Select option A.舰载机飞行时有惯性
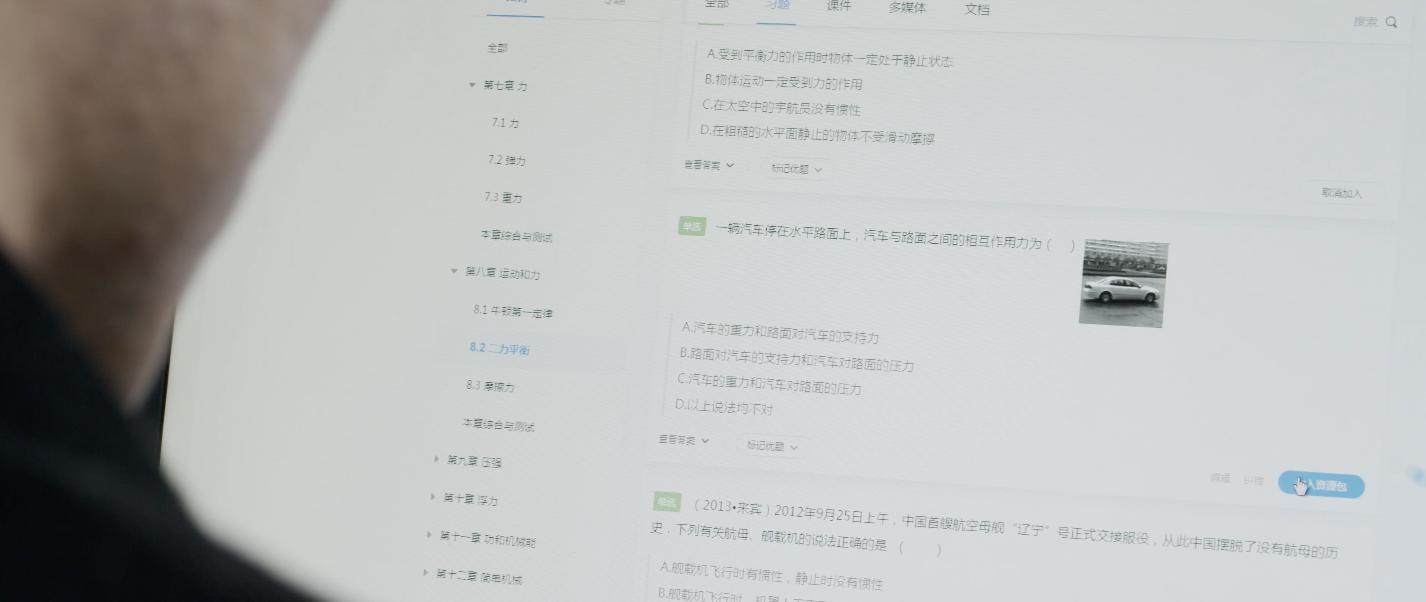Viewport: 1426px width, 602px height. 771,574
